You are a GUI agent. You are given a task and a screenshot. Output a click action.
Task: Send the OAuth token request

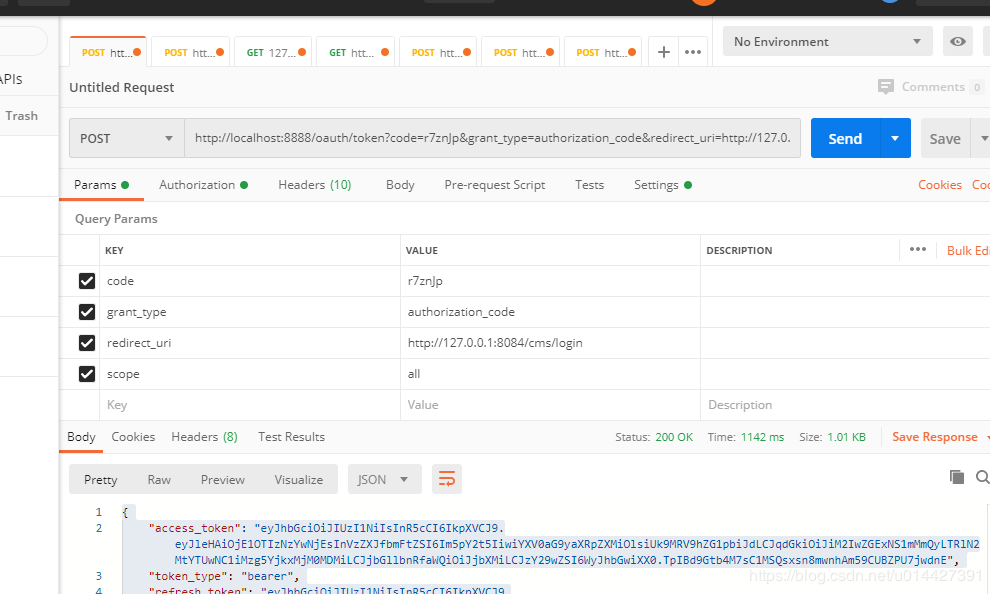[844, 138]
